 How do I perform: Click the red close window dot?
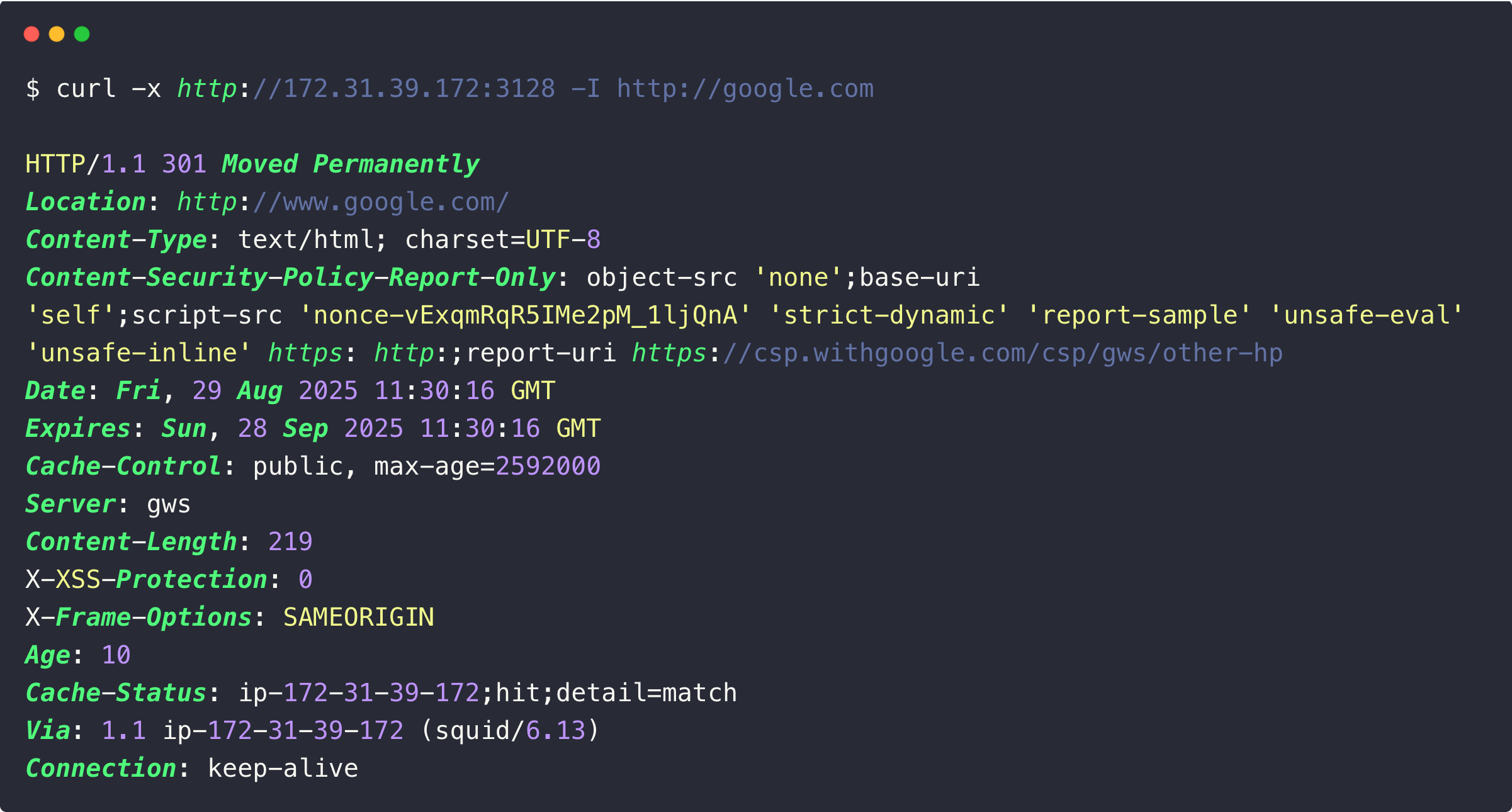point(31,34)
